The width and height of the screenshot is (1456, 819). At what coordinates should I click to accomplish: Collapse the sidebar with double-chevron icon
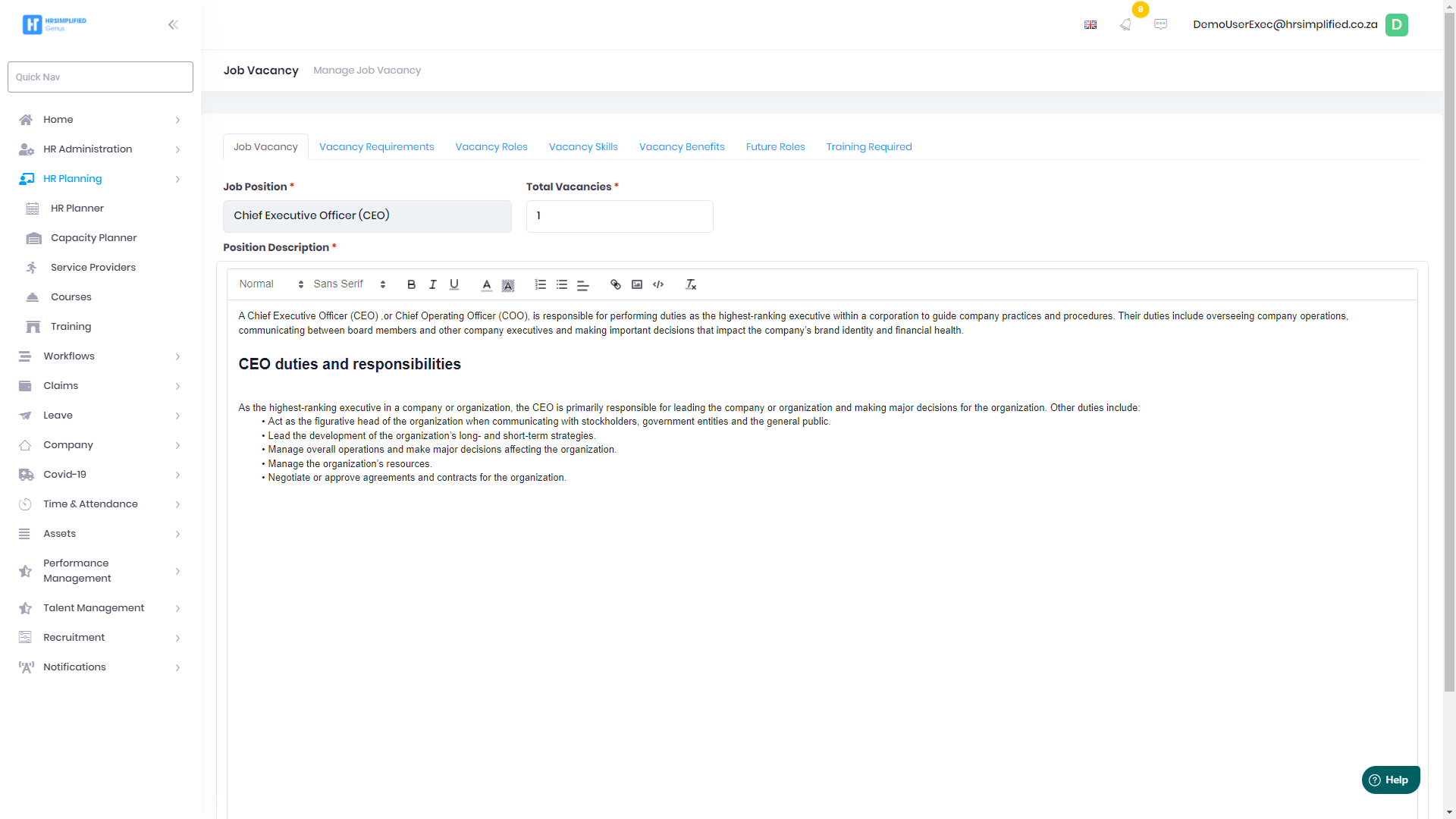tap(173, 24)
